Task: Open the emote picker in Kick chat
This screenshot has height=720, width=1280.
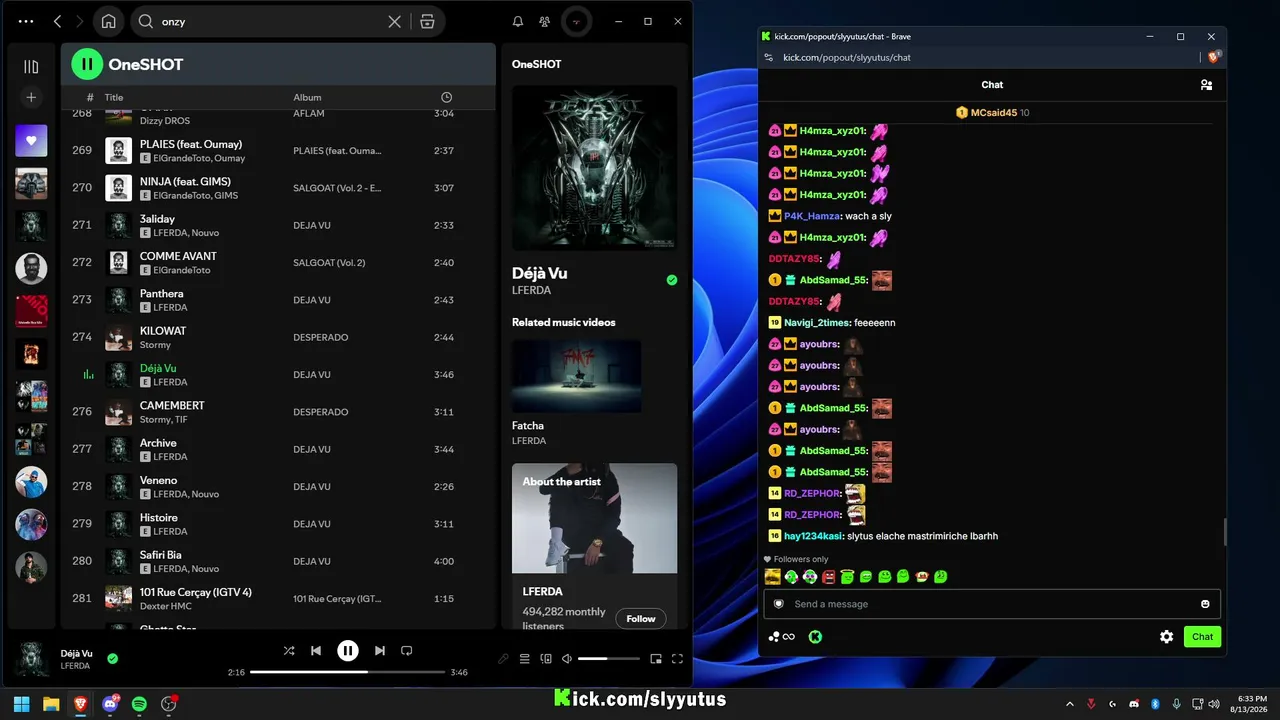Action: (1205, 604)
